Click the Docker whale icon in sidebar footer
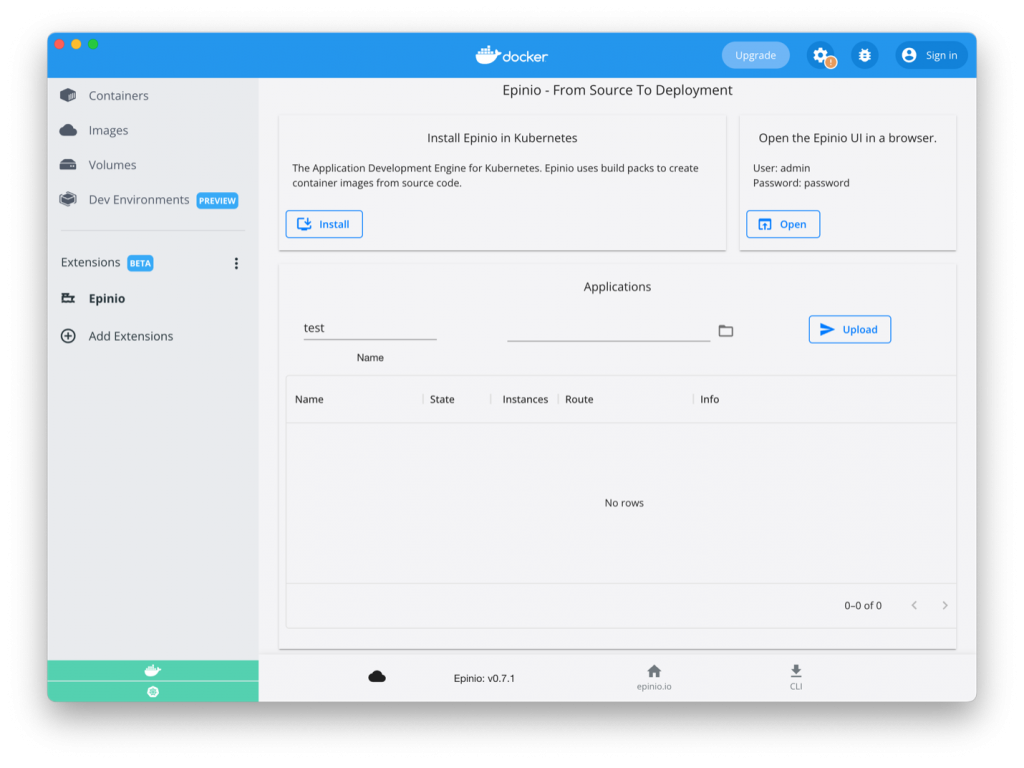The image size is (1024, 768). pos(152,670)
